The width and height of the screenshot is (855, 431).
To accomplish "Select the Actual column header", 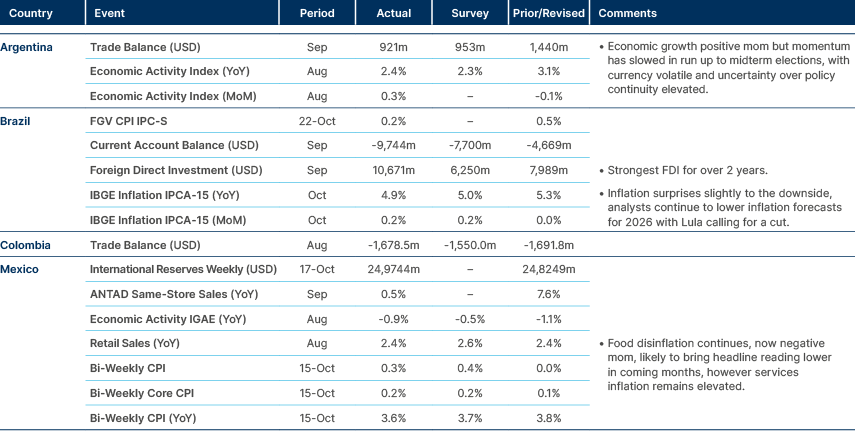I will 394,14.
